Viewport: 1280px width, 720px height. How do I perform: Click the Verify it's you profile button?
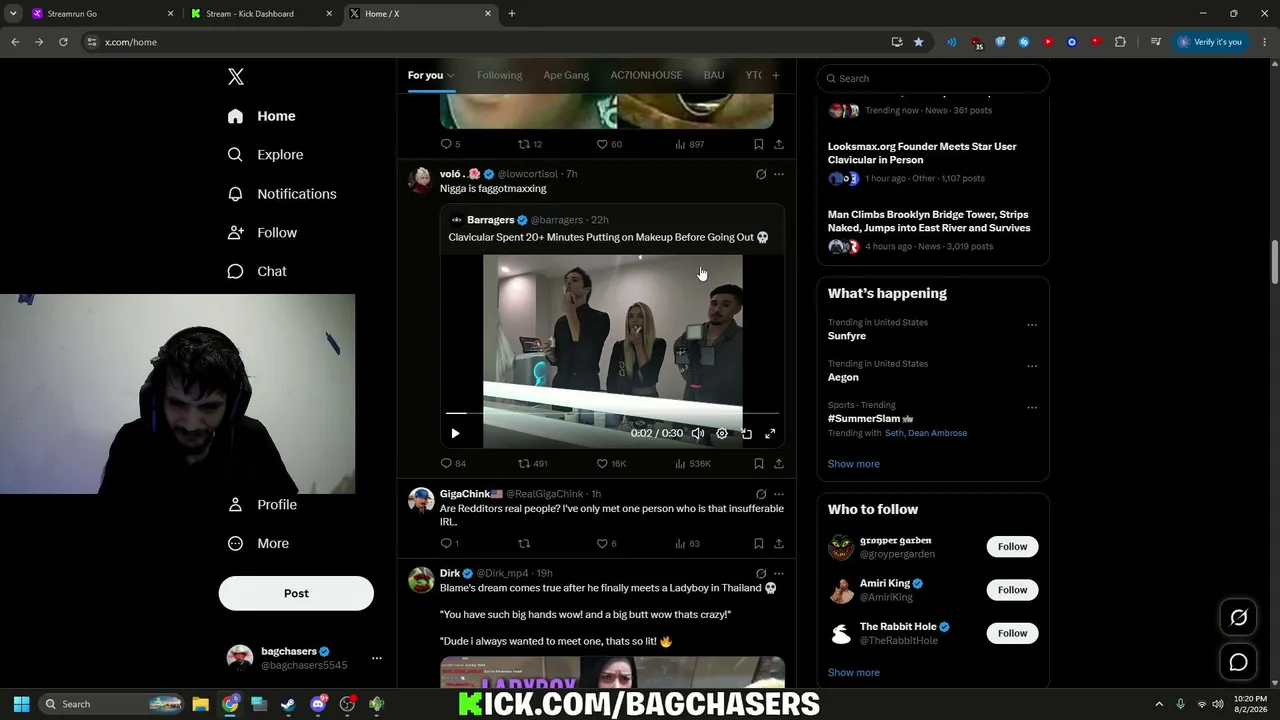(x=1210, y=42)
